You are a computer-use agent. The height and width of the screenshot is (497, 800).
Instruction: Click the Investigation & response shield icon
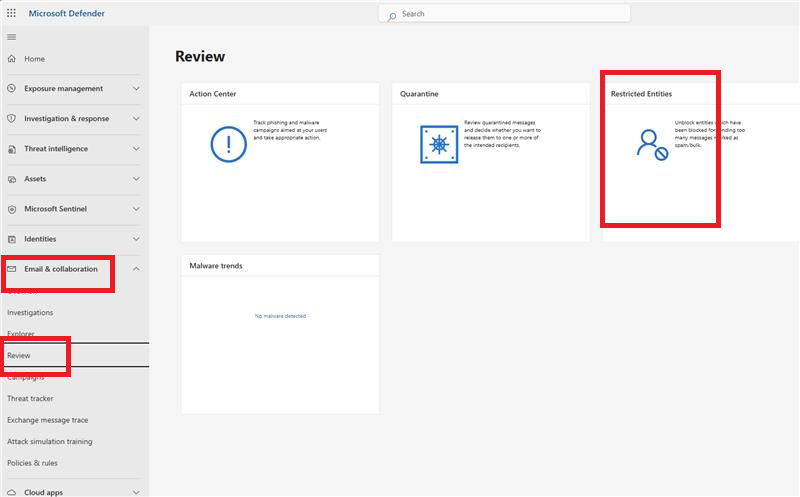tap(12, 118)
